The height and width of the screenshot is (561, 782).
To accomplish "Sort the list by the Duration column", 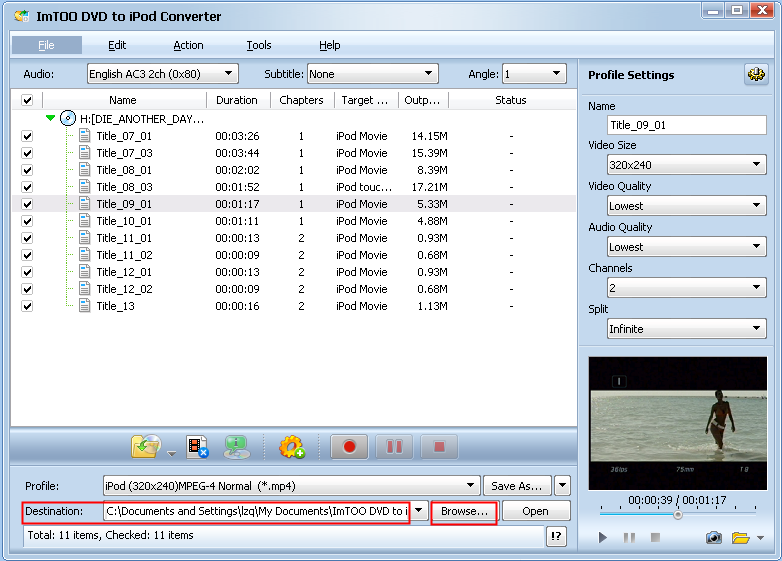I will [237, 100].
